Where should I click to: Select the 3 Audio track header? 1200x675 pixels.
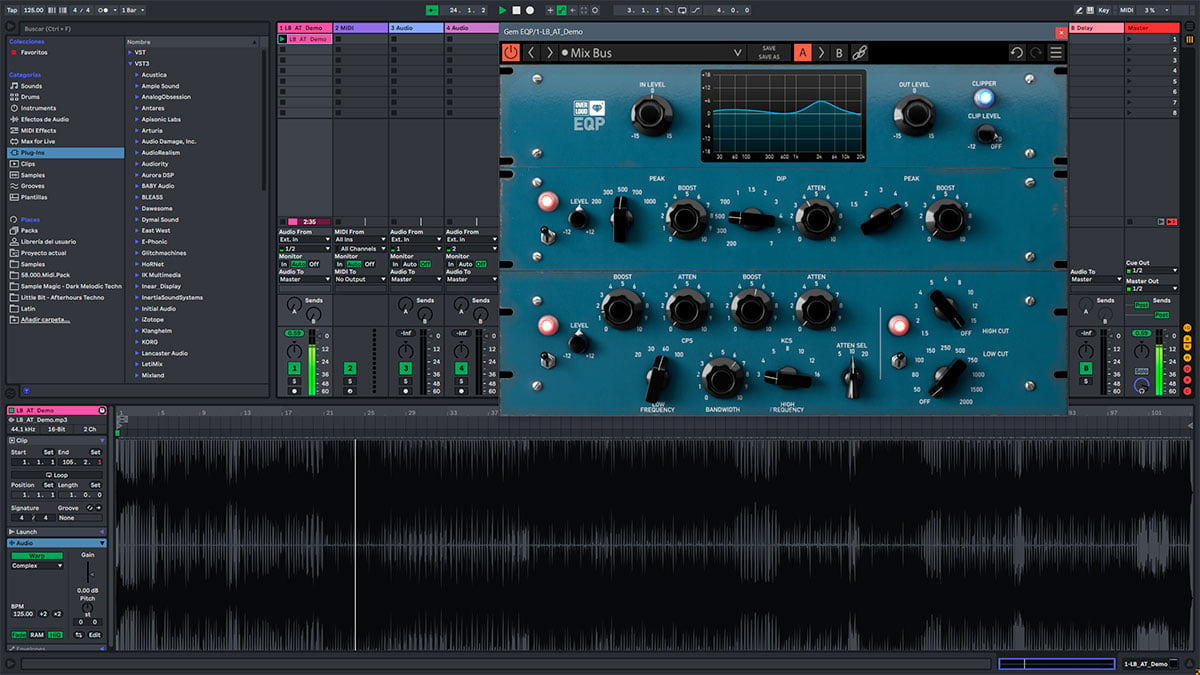point(416,28)
